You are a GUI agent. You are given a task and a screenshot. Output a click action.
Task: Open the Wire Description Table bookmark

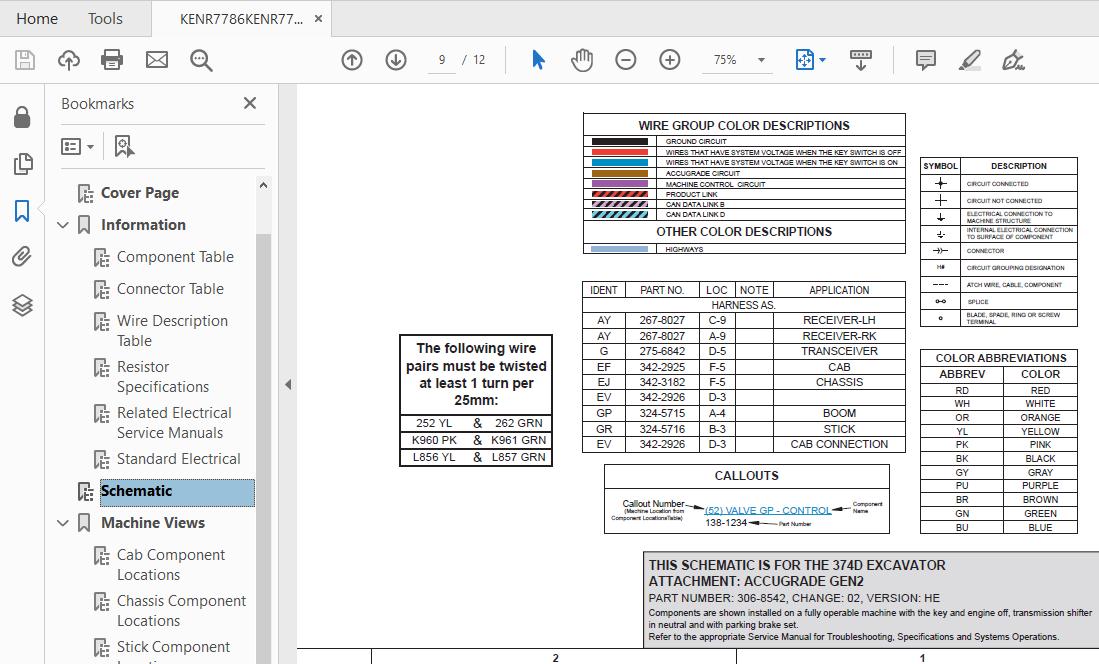click(172, 331)
